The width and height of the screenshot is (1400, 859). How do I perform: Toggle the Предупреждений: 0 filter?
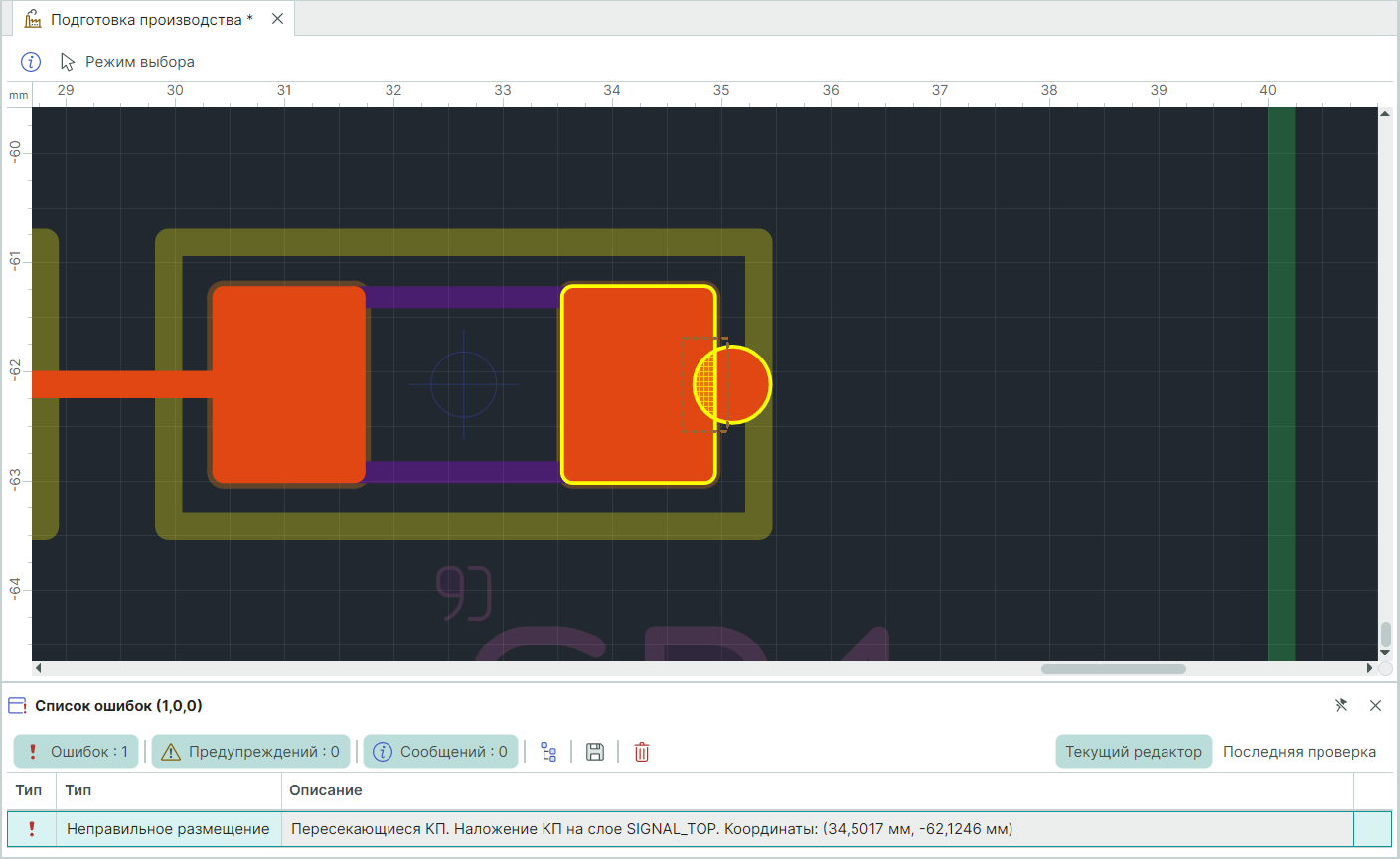[250, 752]
